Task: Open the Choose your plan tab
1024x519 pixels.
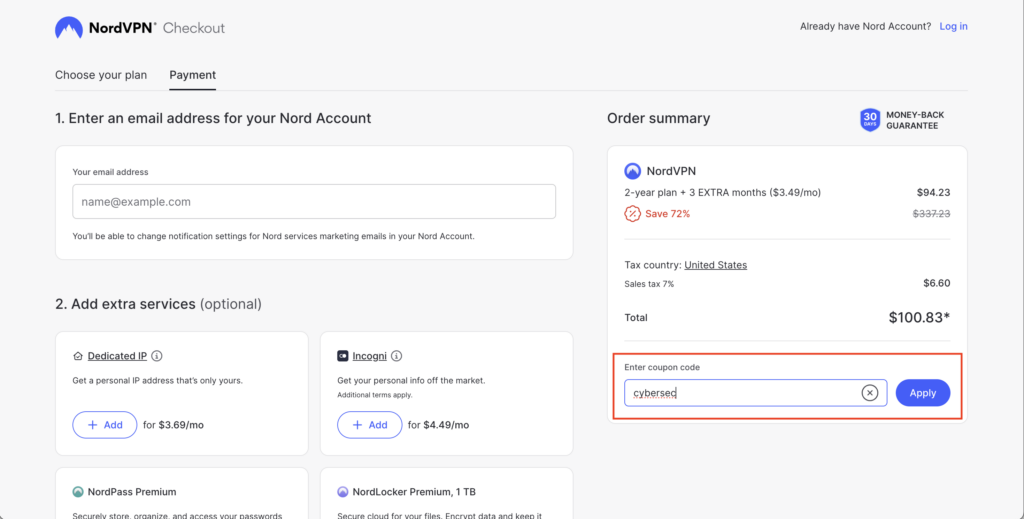Action: click(101, 75)
